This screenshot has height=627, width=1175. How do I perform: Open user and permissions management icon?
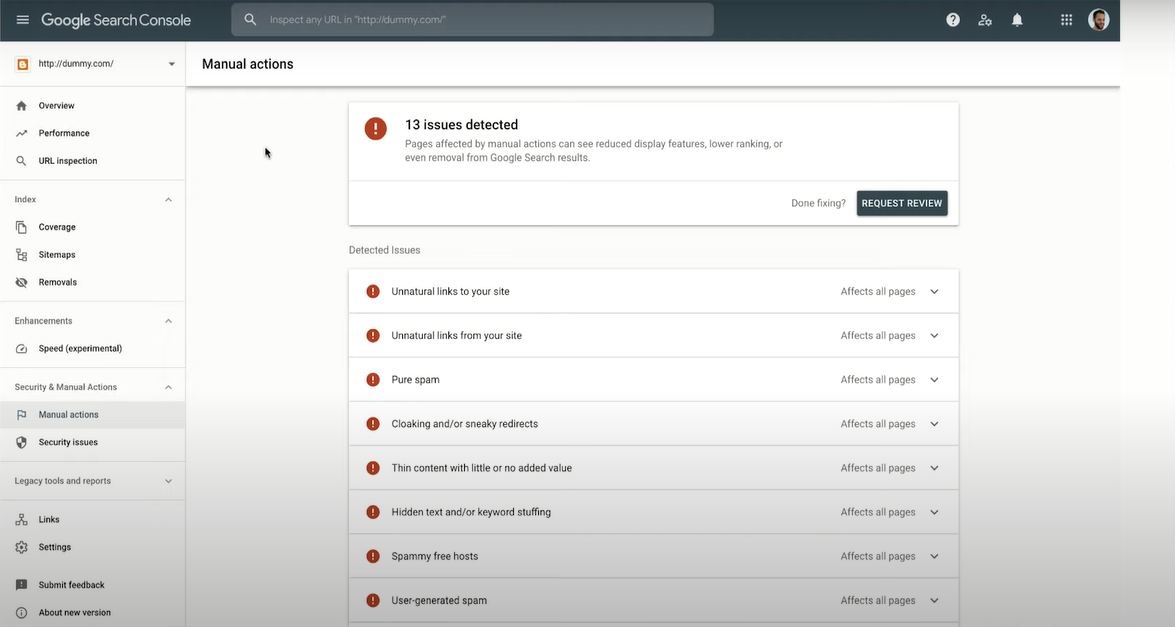point(985,18)
